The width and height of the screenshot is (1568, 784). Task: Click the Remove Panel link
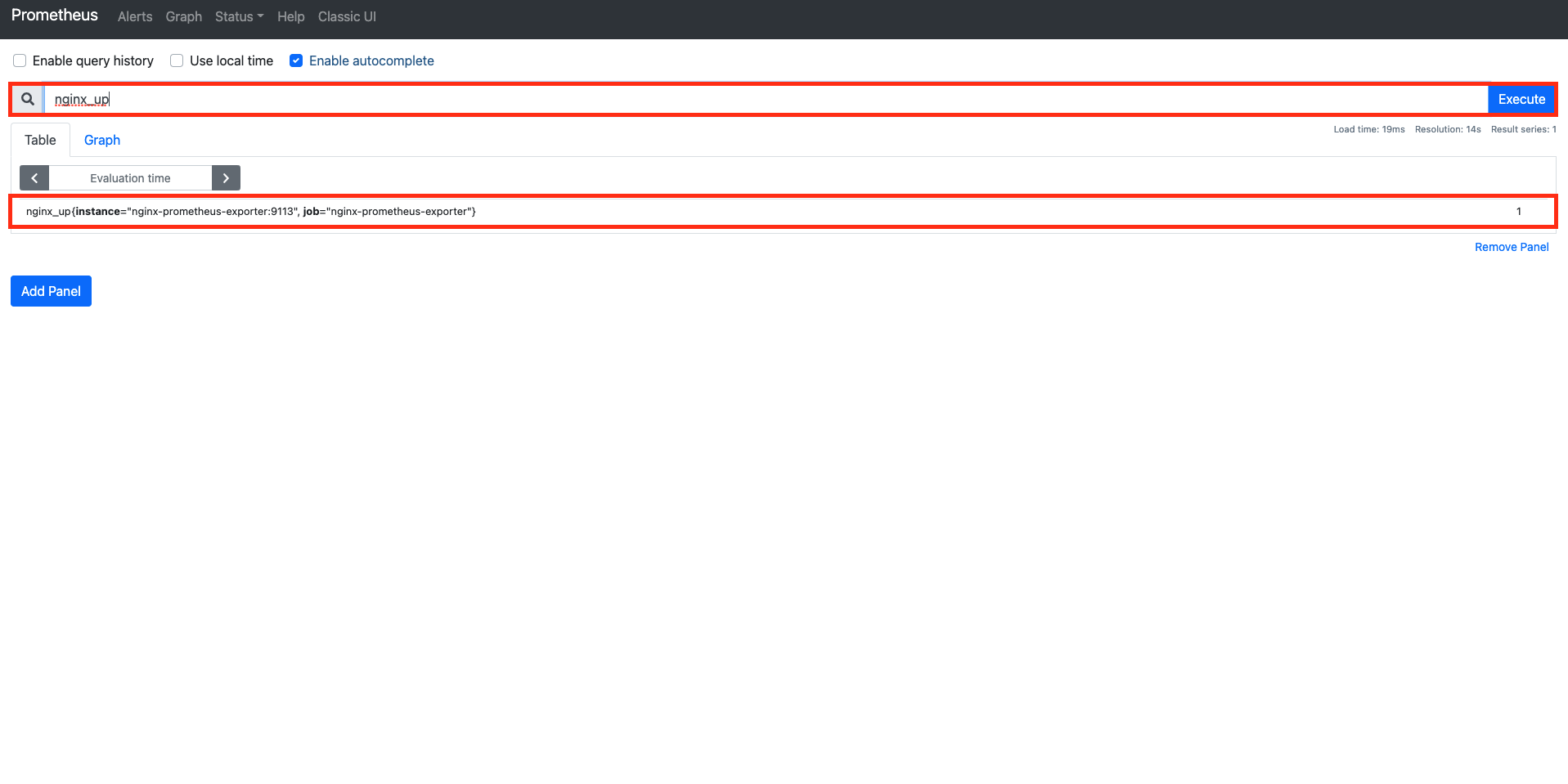[1512, 247]
